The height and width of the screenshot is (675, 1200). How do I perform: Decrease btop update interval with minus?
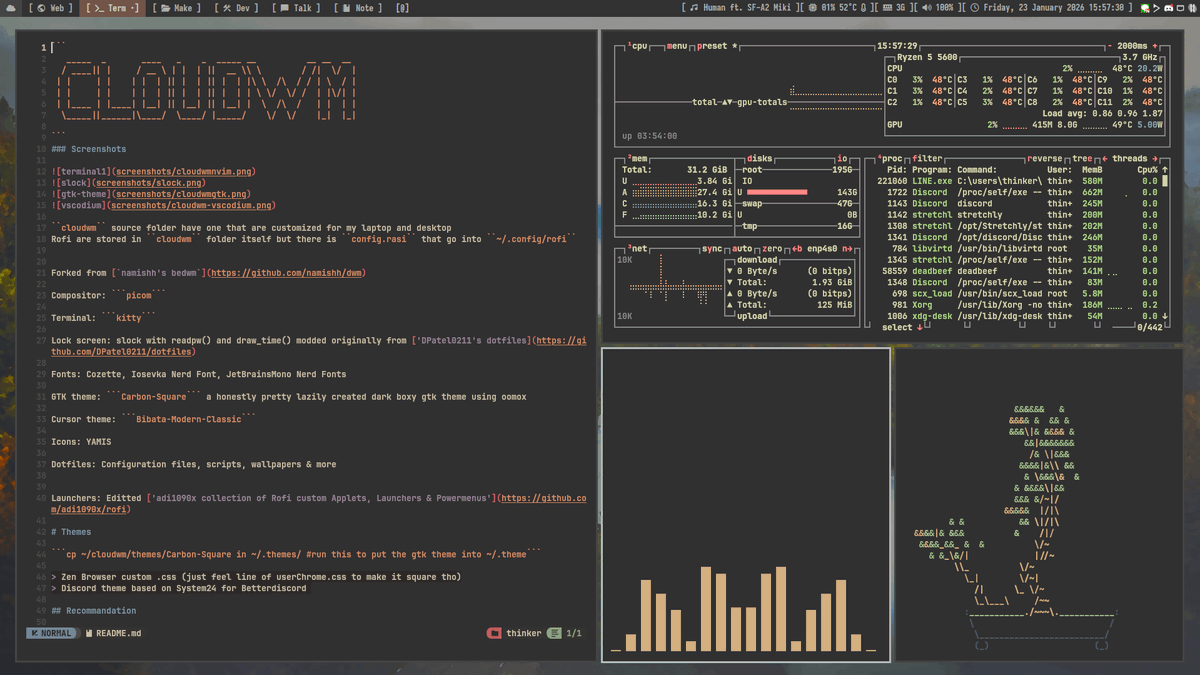pos(1111,46)
